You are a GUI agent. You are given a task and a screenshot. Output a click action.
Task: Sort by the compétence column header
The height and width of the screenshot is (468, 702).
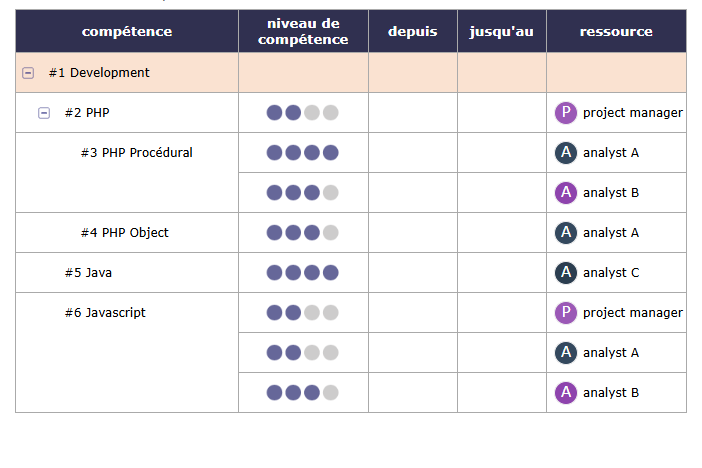click(x=127, y=32)
